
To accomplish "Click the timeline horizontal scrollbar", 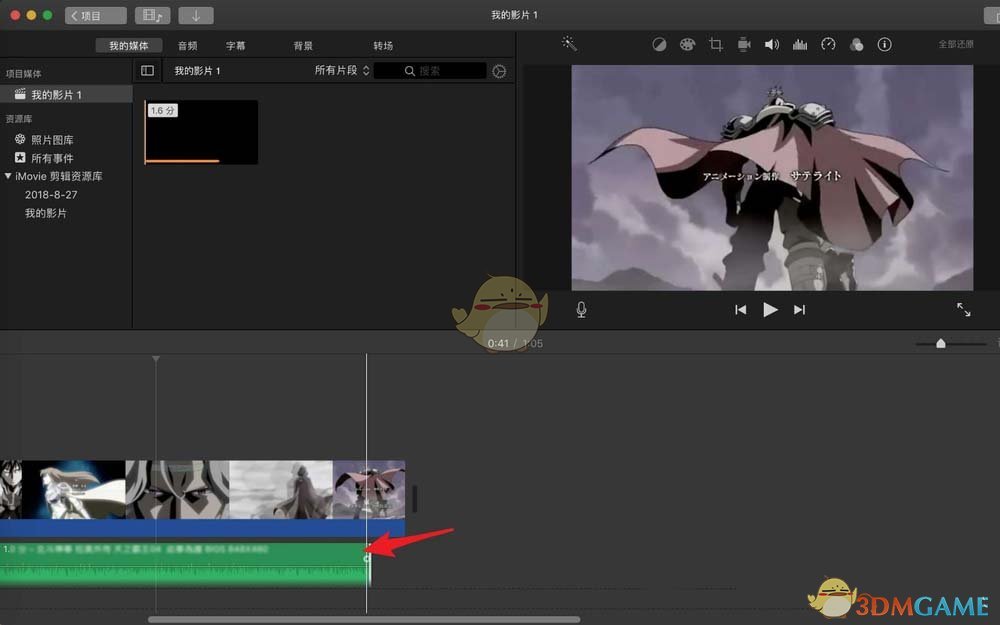I will point(364,619).
